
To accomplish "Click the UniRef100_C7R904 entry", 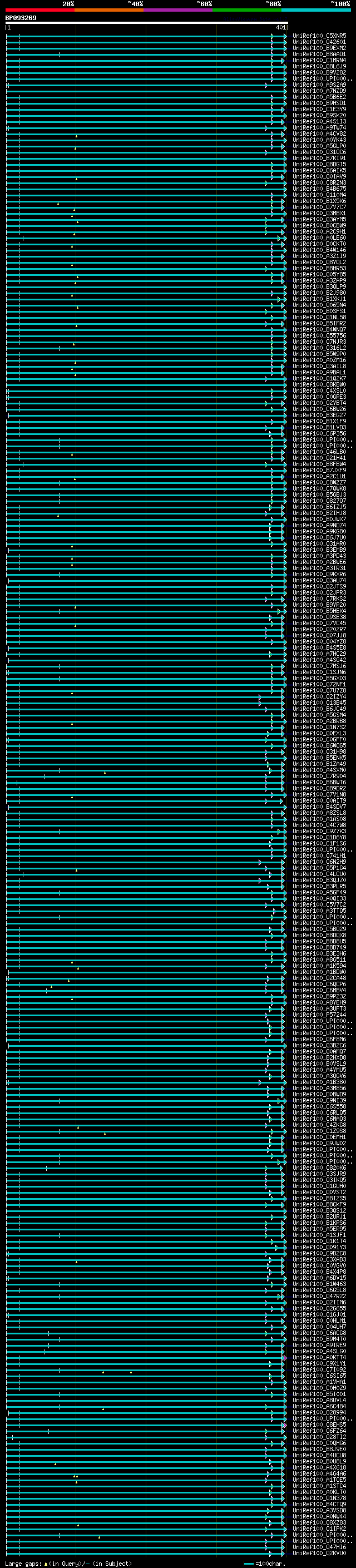I will click(319, 776).
